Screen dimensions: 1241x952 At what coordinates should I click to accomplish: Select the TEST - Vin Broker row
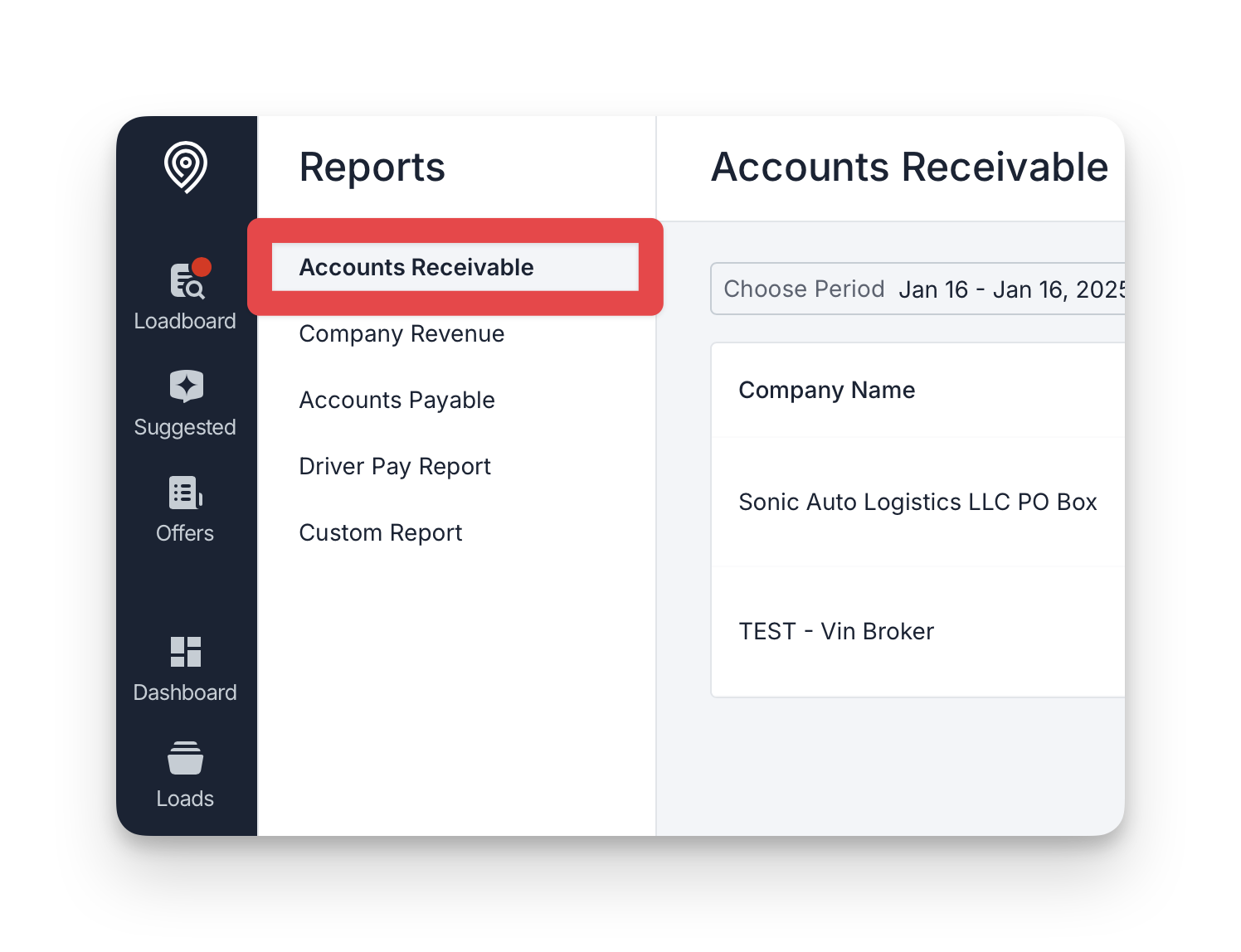point(917,632)
